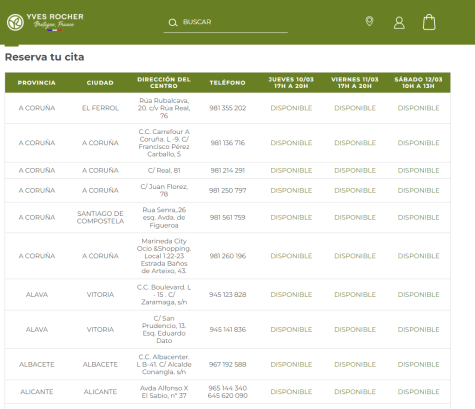475x409 pixels.
Task: Choose Saturday DISPONIBLE for El Ferrol
Action: (x=418, y=108)
